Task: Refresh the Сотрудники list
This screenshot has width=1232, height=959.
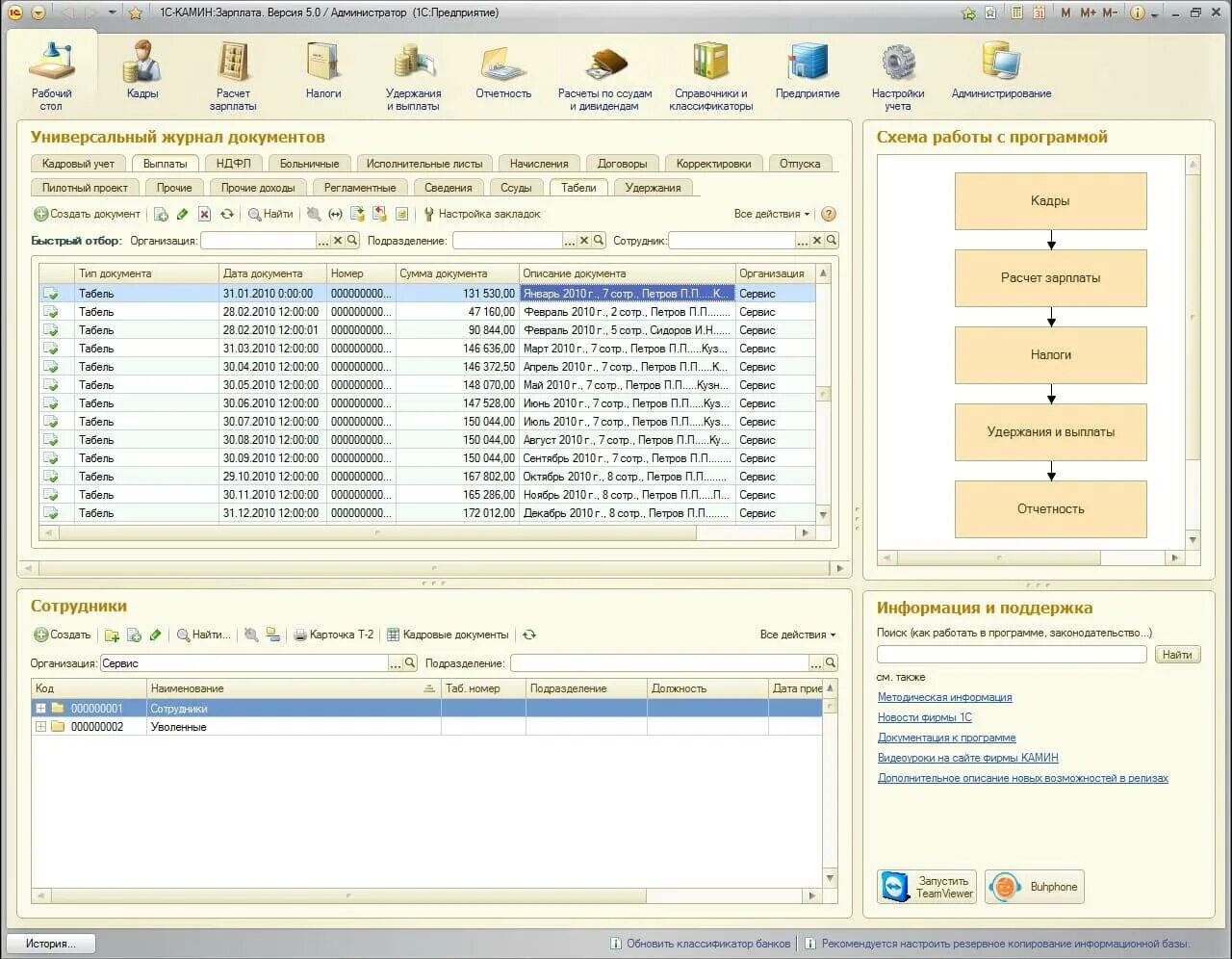Action: (528, 635)
